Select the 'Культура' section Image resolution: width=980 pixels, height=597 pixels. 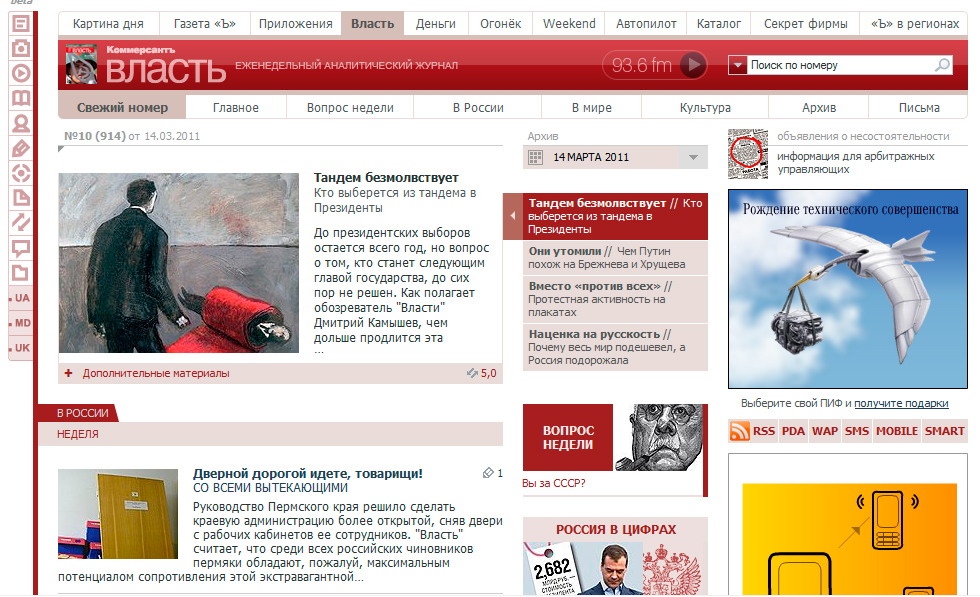tap(705, 108)
